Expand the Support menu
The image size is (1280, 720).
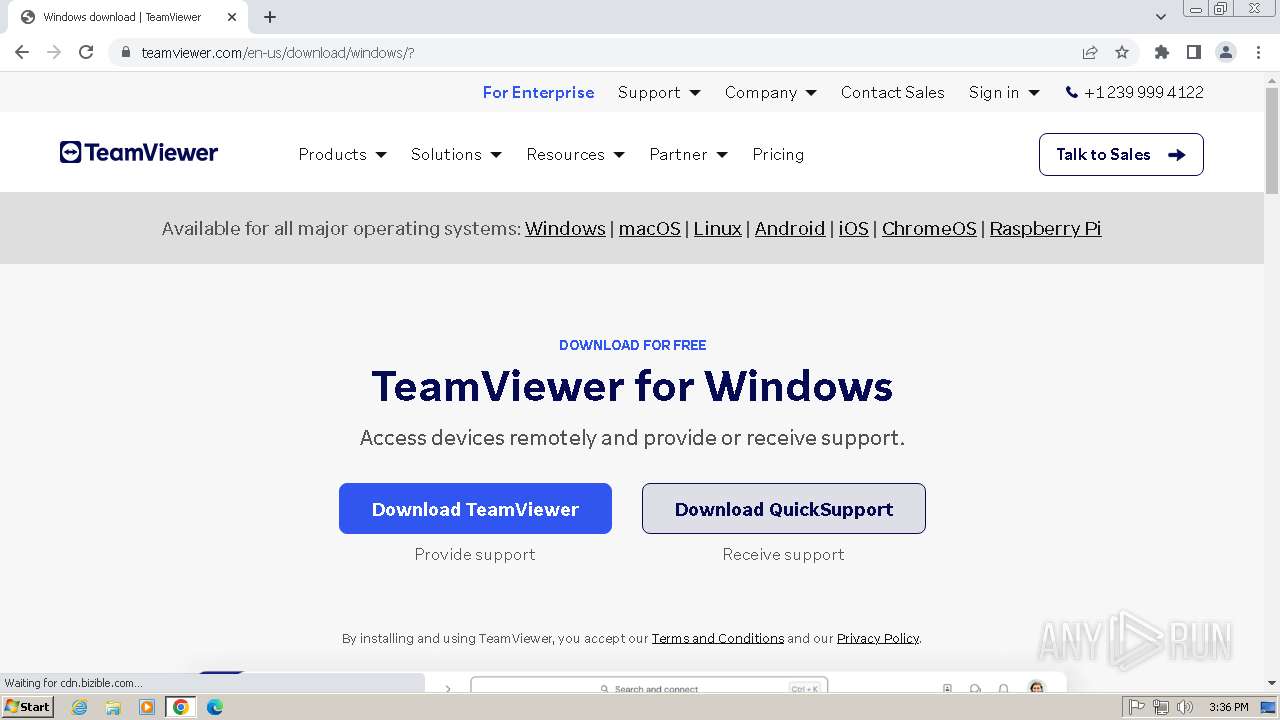coord(659,92)
